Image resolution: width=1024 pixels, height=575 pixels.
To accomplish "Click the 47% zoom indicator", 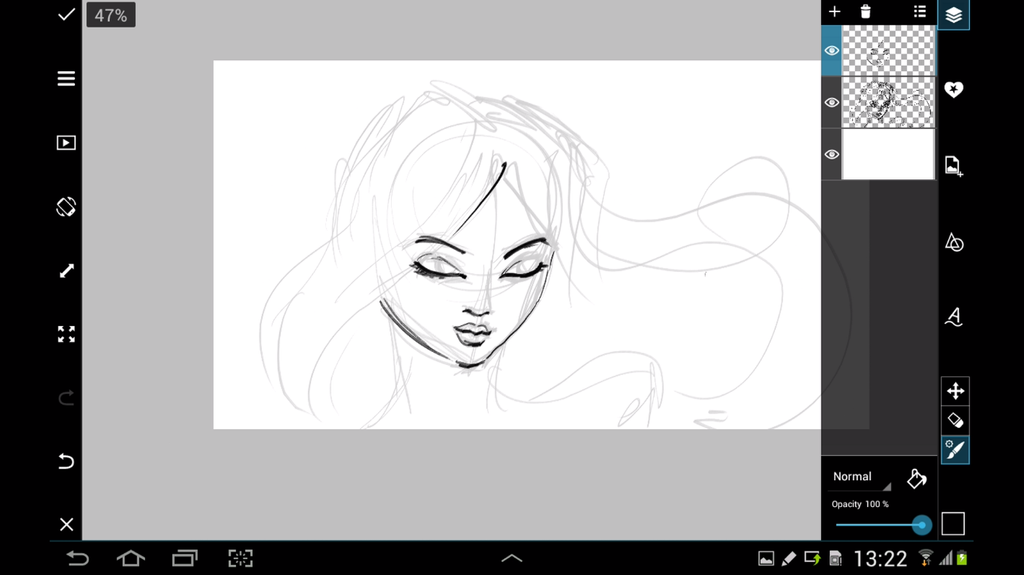I will [111, 15].
